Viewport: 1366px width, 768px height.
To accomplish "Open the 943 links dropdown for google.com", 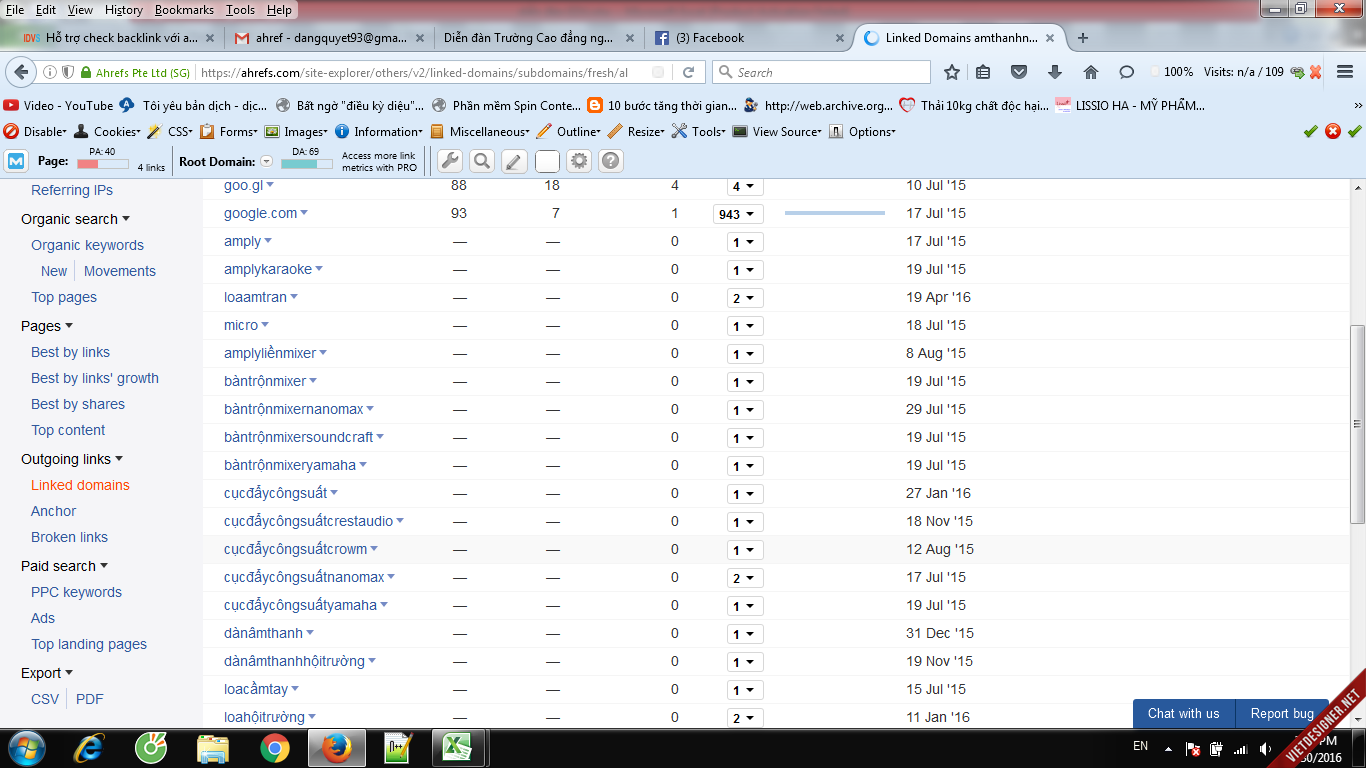I will click(738, 214).
